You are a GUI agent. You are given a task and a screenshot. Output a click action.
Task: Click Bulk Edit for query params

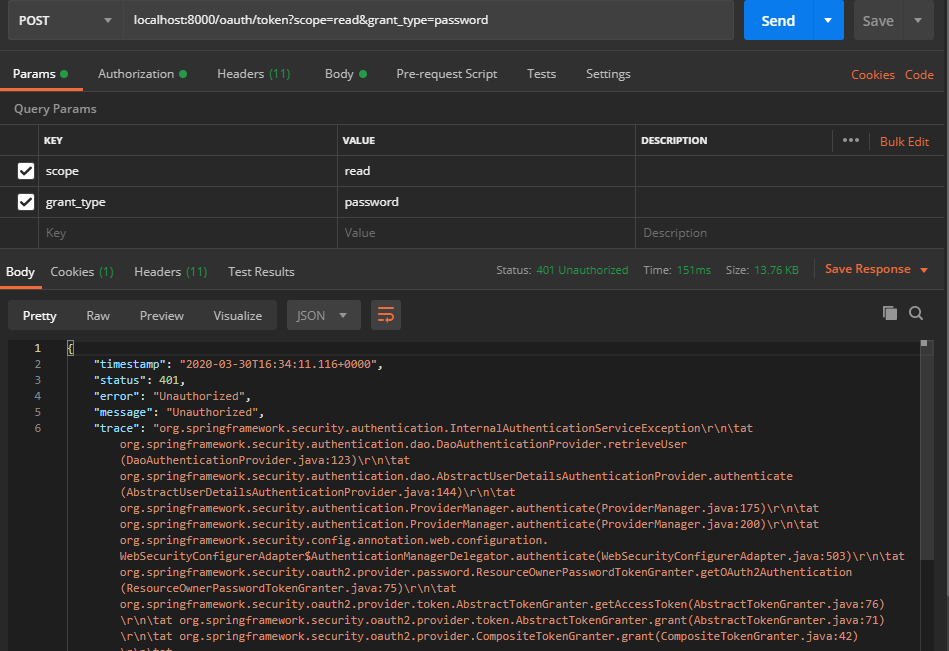pyautogui.click(x=904, y=142)
